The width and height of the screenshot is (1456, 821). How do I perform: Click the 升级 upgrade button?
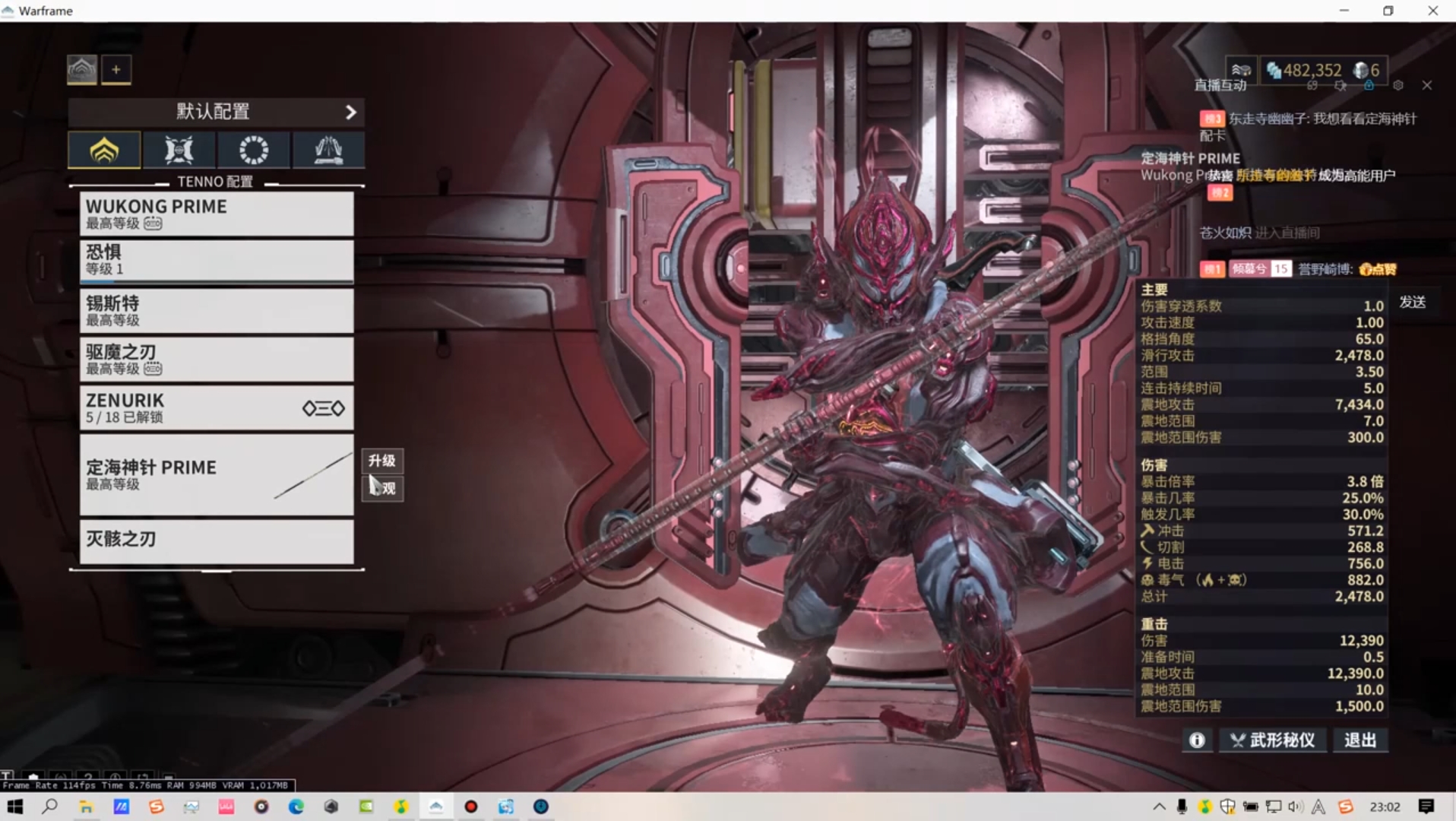[x=382, y=461]
